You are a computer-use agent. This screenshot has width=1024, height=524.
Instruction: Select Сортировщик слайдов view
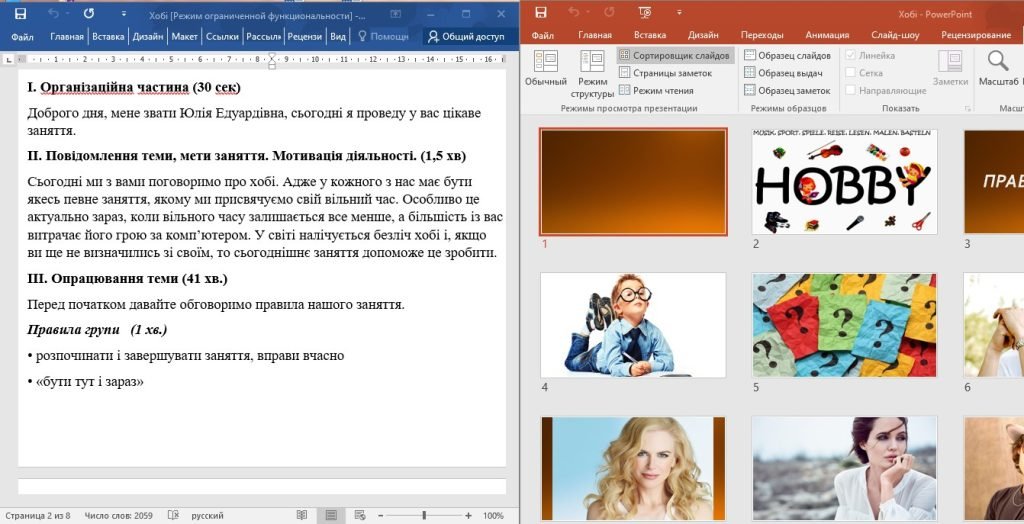pyautogui.click(x=675, y=56)
